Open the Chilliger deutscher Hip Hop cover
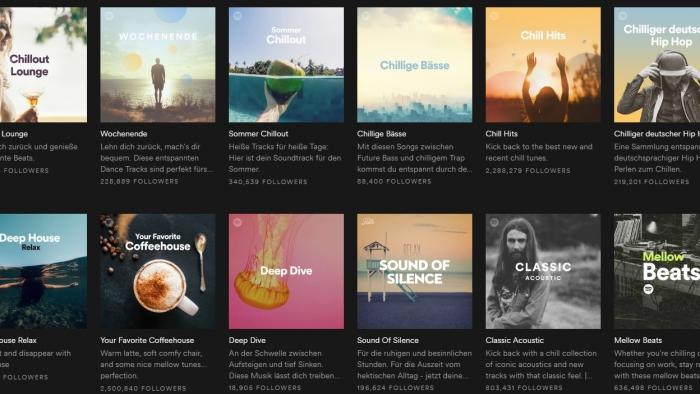Viewport: 700px width, 394px height. [x=657, y=65]
